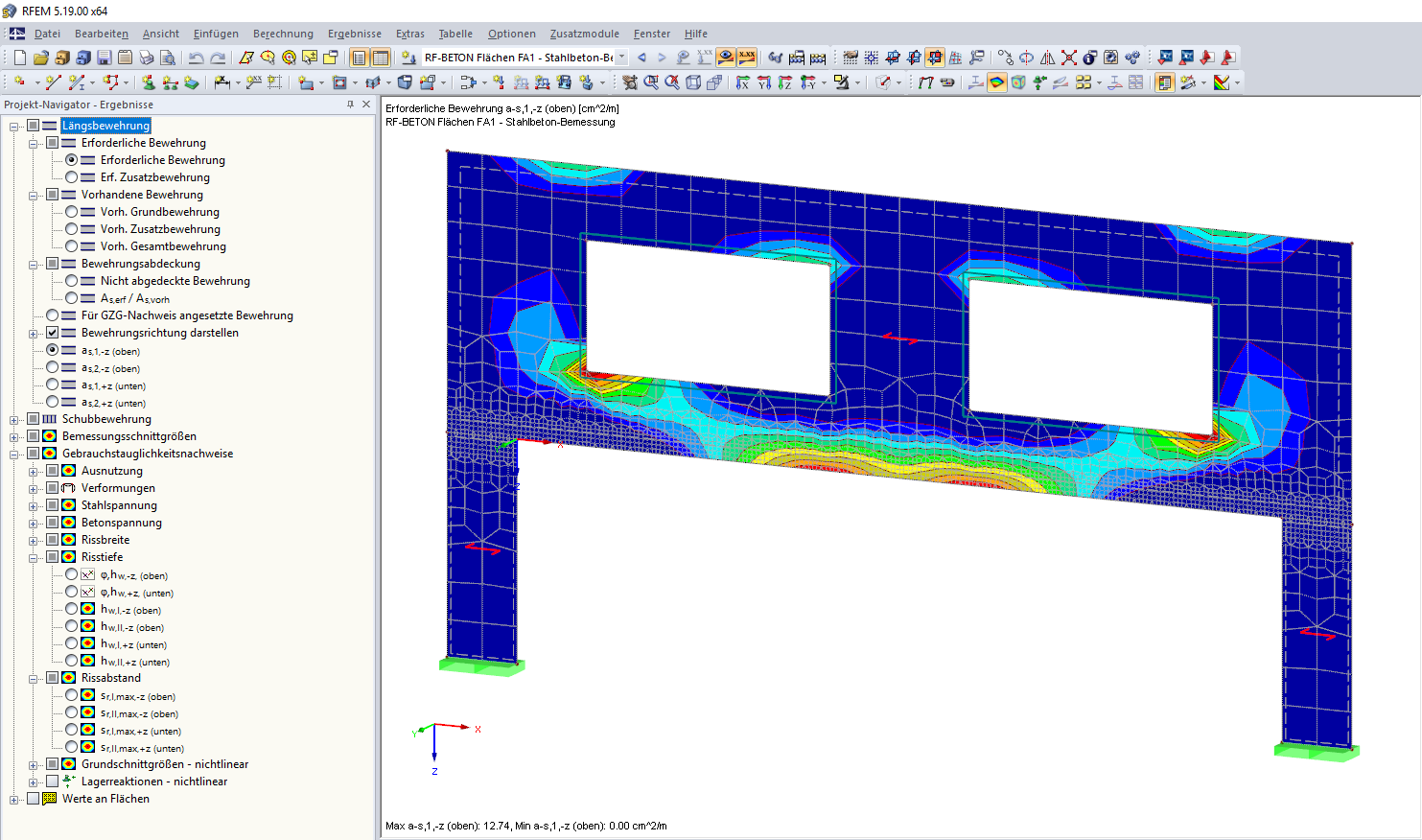Open model info icon with 'i'
Image resolution: width=1422 pixels, height=840 pixels.
pos(1090,58)
